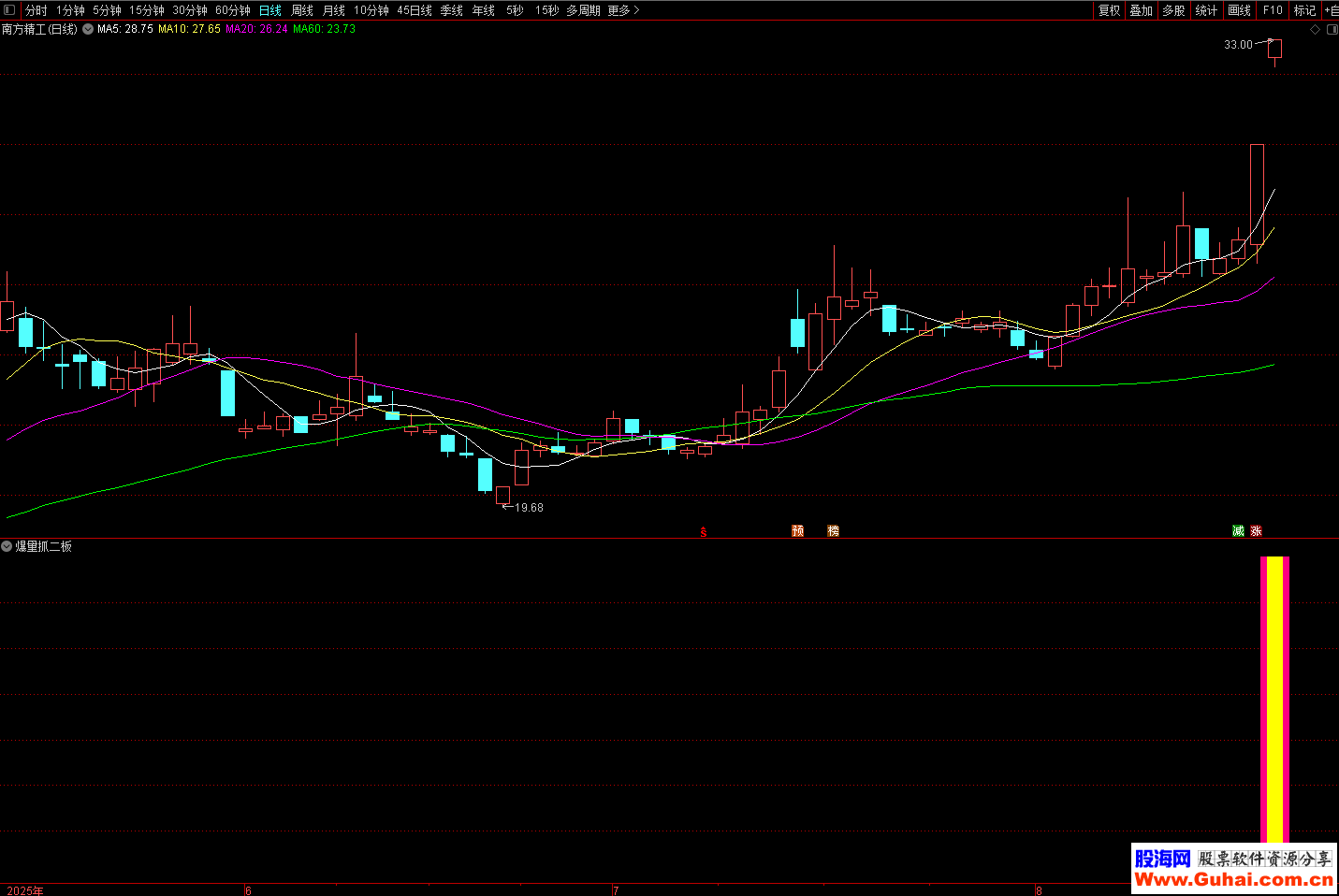The height and width of the screenshot is (896, 1339).
Task: Select the 季线 quarterly tab
Action: tap(452, 10)
